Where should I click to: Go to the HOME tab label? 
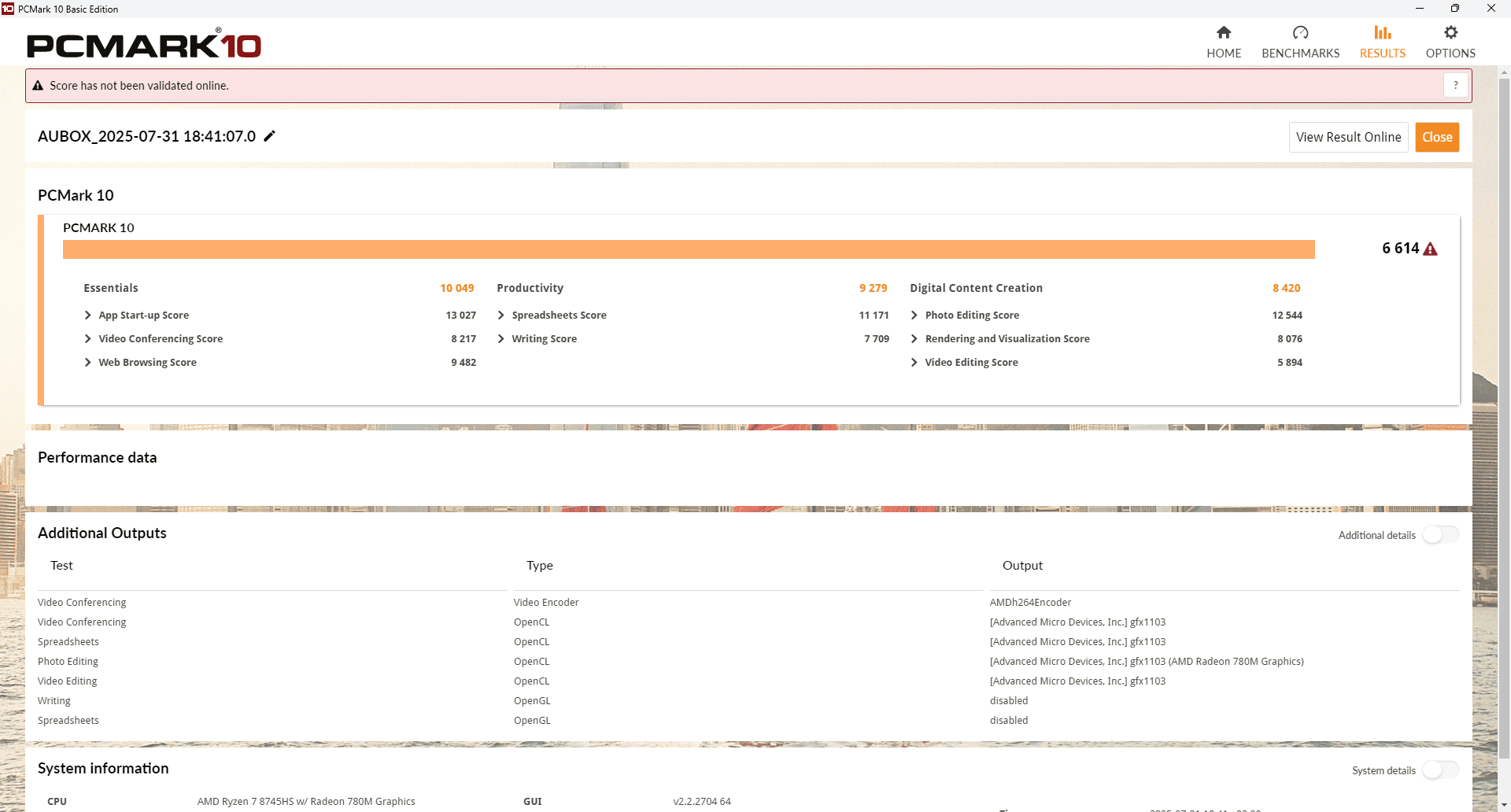coord(1224,54)
